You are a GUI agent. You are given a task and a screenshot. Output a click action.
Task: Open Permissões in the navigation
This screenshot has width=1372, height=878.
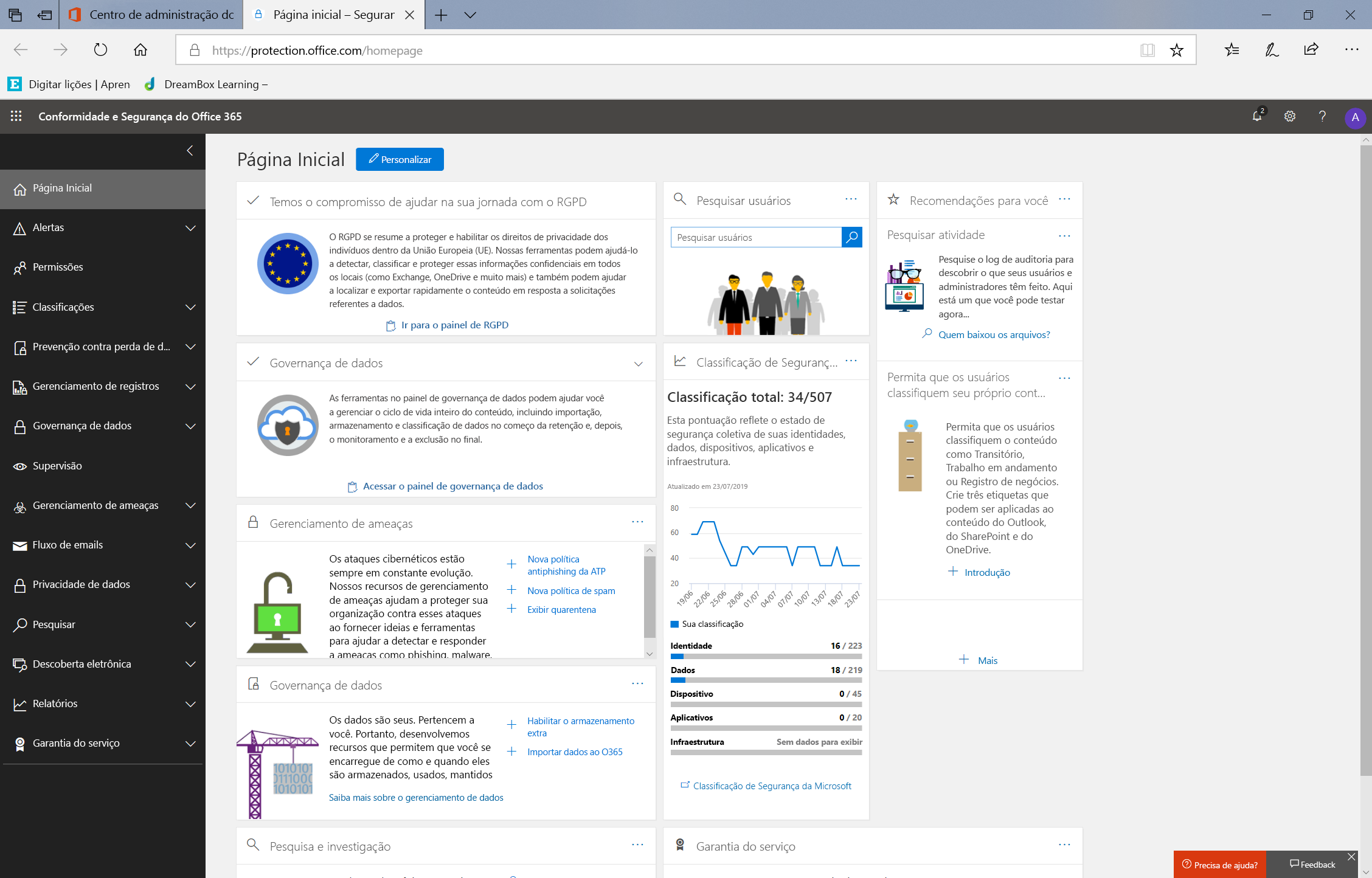[x=103, y=268]
